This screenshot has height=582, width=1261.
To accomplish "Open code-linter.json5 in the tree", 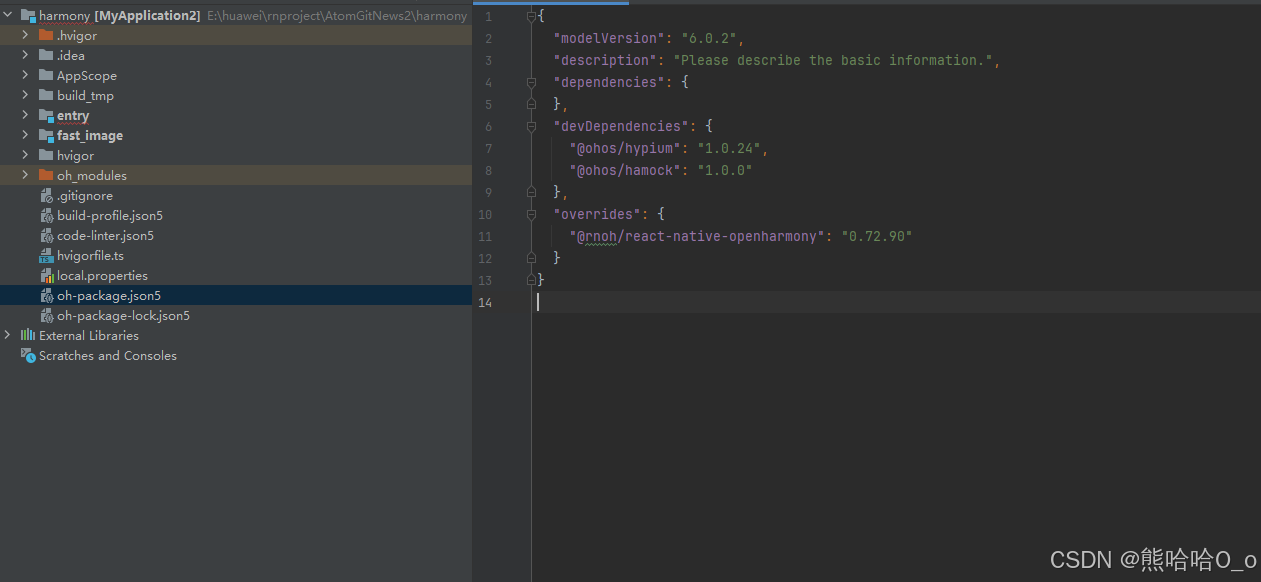I will [x=105, y=235].
